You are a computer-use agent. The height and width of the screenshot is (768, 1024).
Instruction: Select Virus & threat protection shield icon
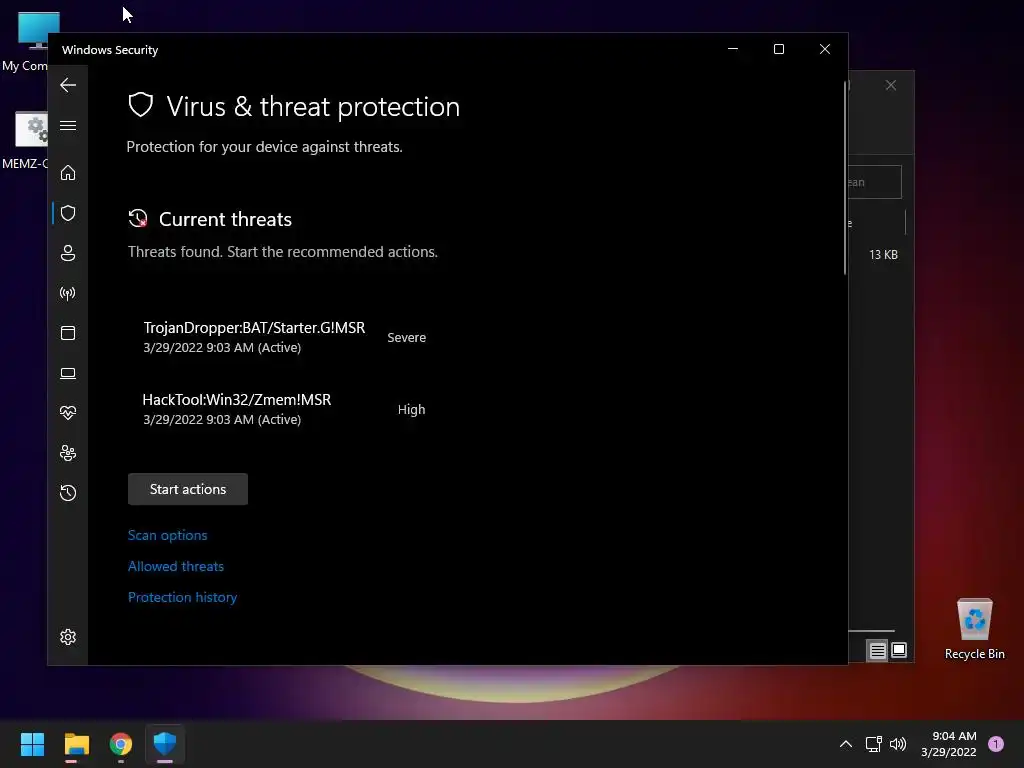pos(68,213)
